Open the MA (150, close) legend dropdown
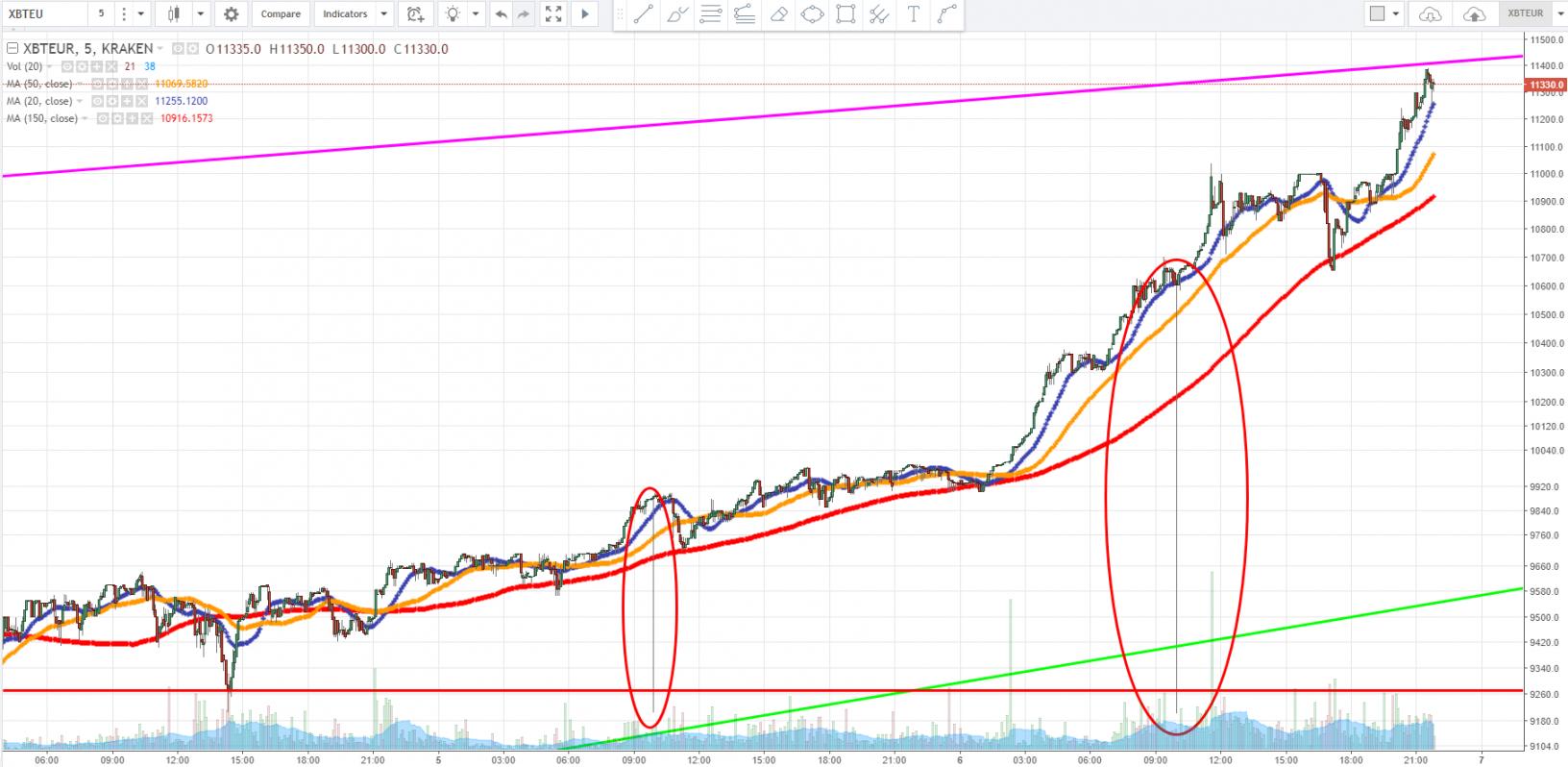Image resolution: width=1568 pixels, height=767 pixels. (x=86, y=118)
